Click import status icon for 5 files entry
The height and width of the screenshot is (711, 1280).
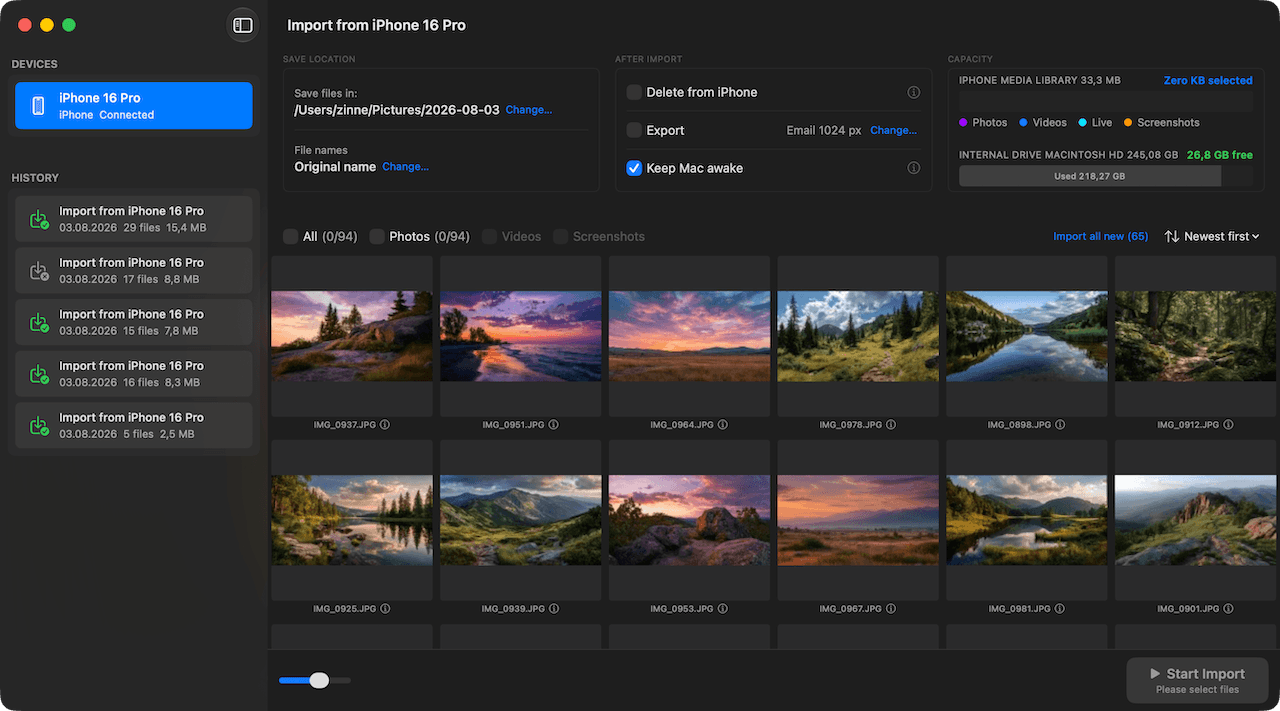pos(38,426)
